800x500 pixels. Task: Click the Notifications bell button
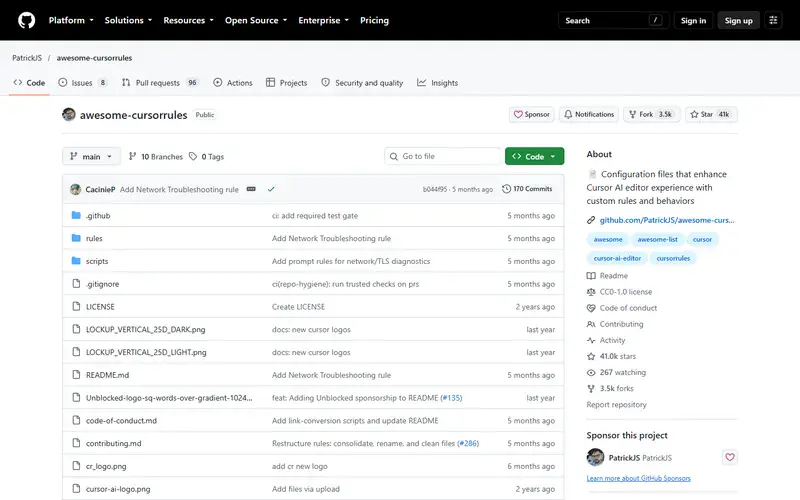coord(589,114)
